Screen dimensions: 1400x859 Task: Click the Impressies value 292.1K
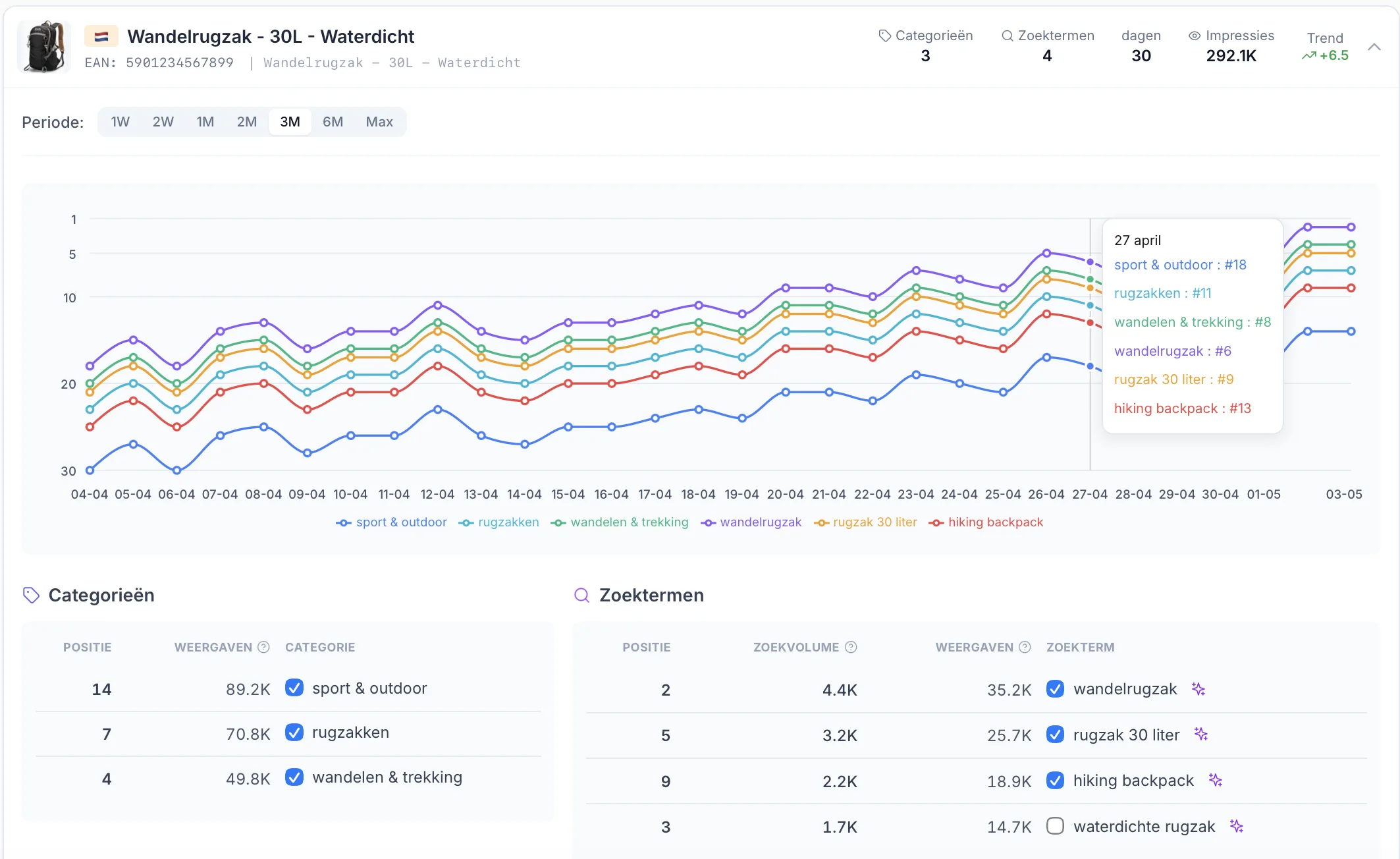[1231, 56]
